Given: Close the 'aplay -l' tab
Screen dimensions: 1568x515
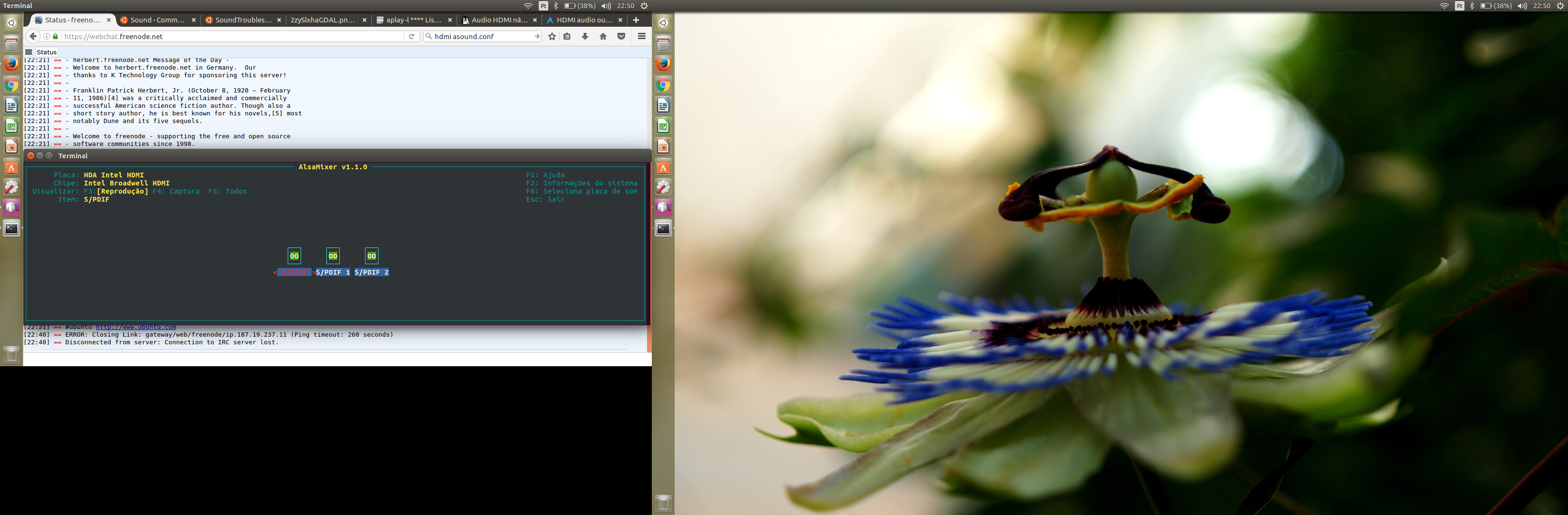Looking at the screenshot, I should pos(450,20).
